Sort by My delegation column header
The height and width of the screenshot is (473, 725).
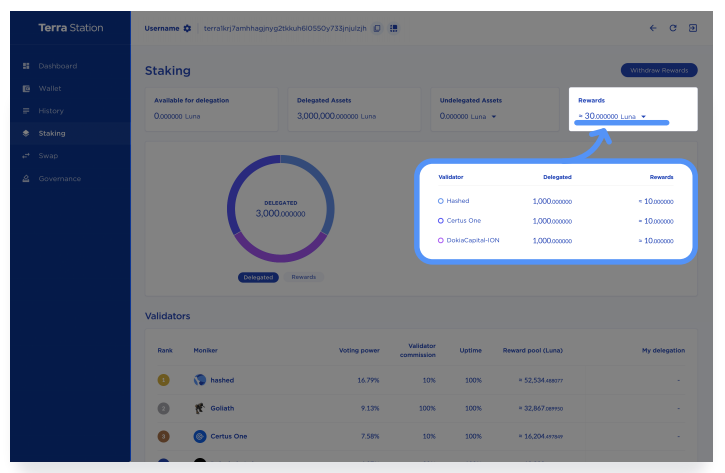[x=664, y=350]
